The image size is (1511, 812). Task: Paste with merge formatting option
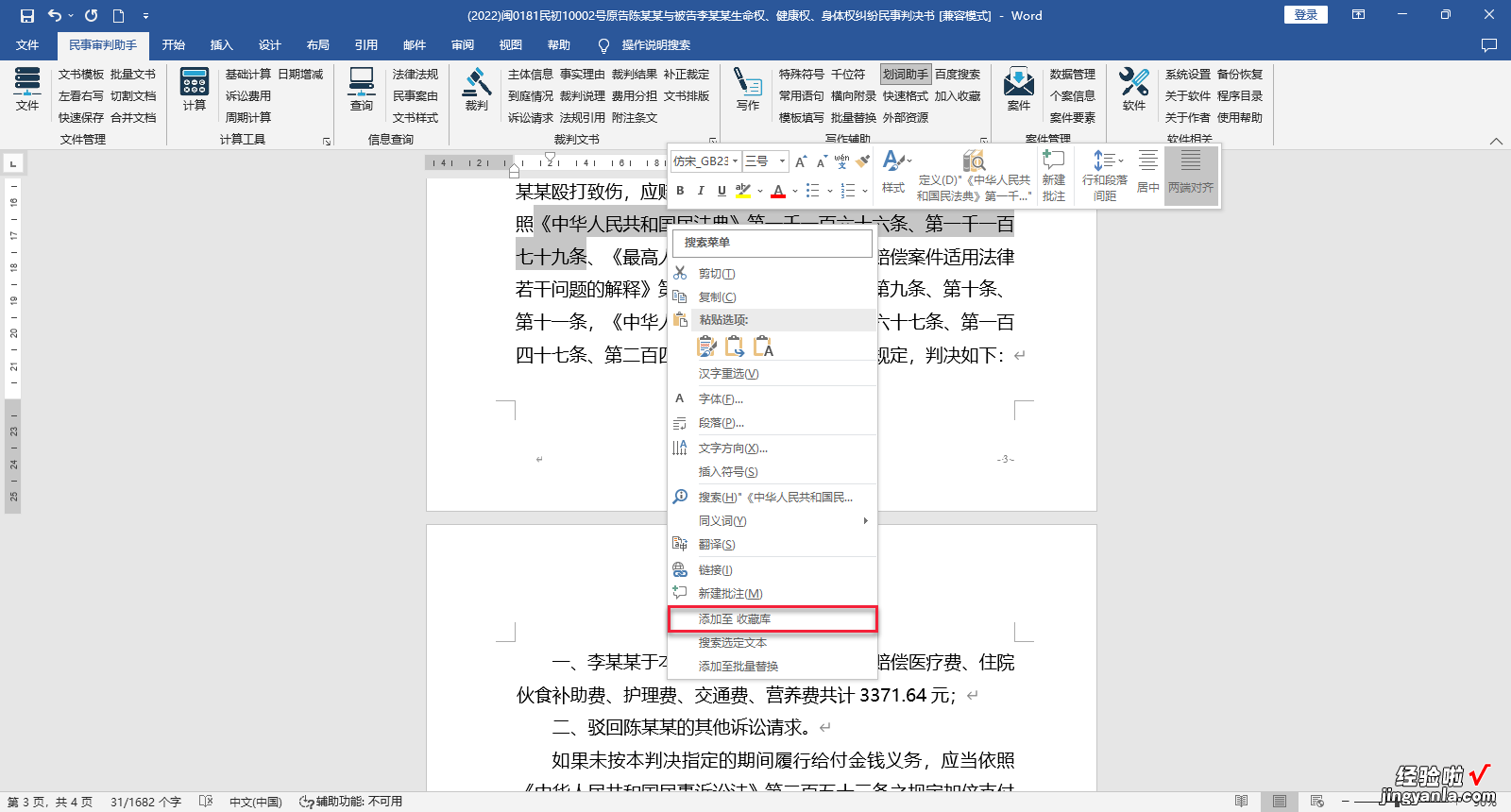tap(735, 347)
